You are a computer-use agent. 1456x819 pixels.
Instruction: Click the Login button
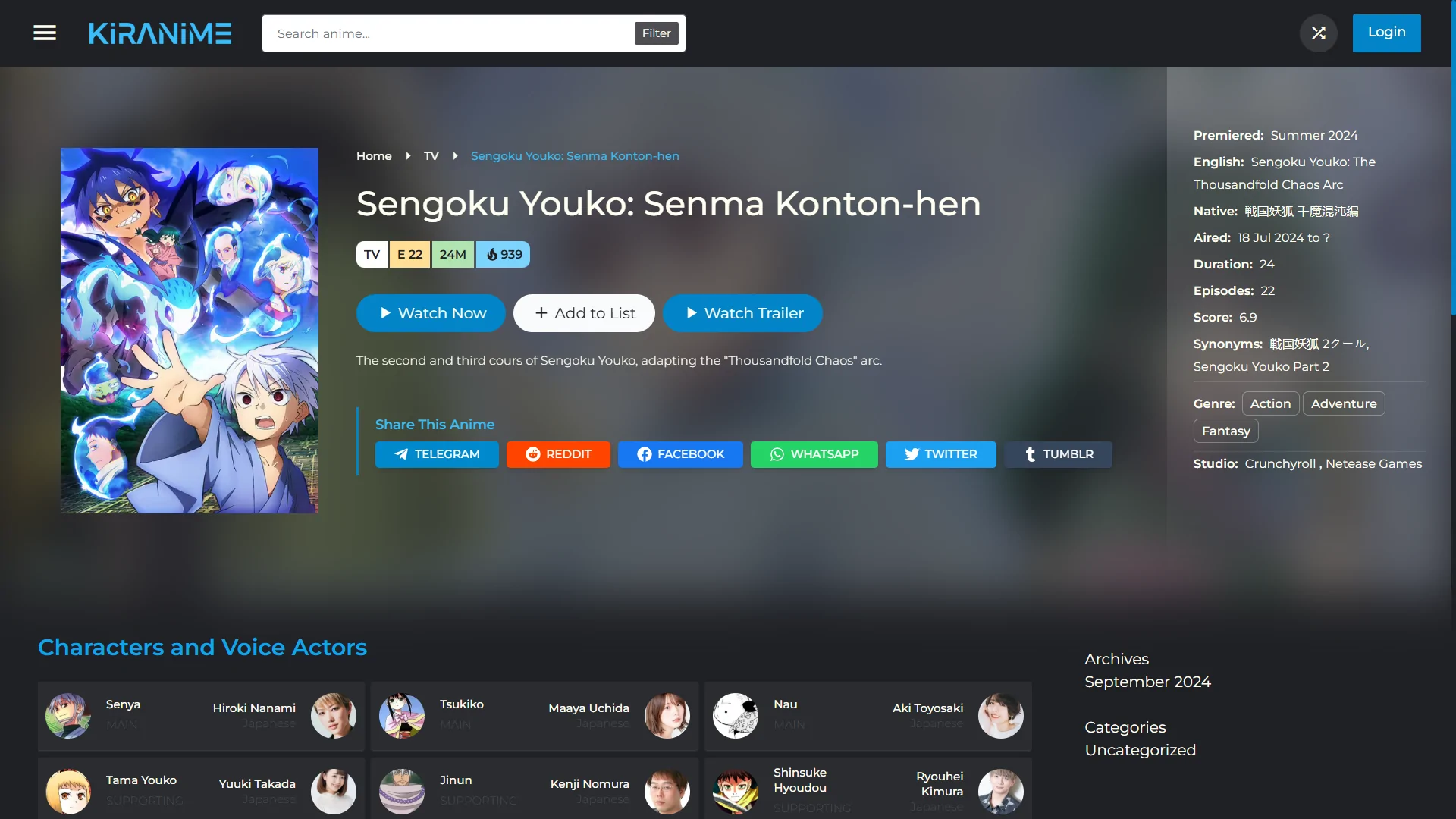(1386, 33)
